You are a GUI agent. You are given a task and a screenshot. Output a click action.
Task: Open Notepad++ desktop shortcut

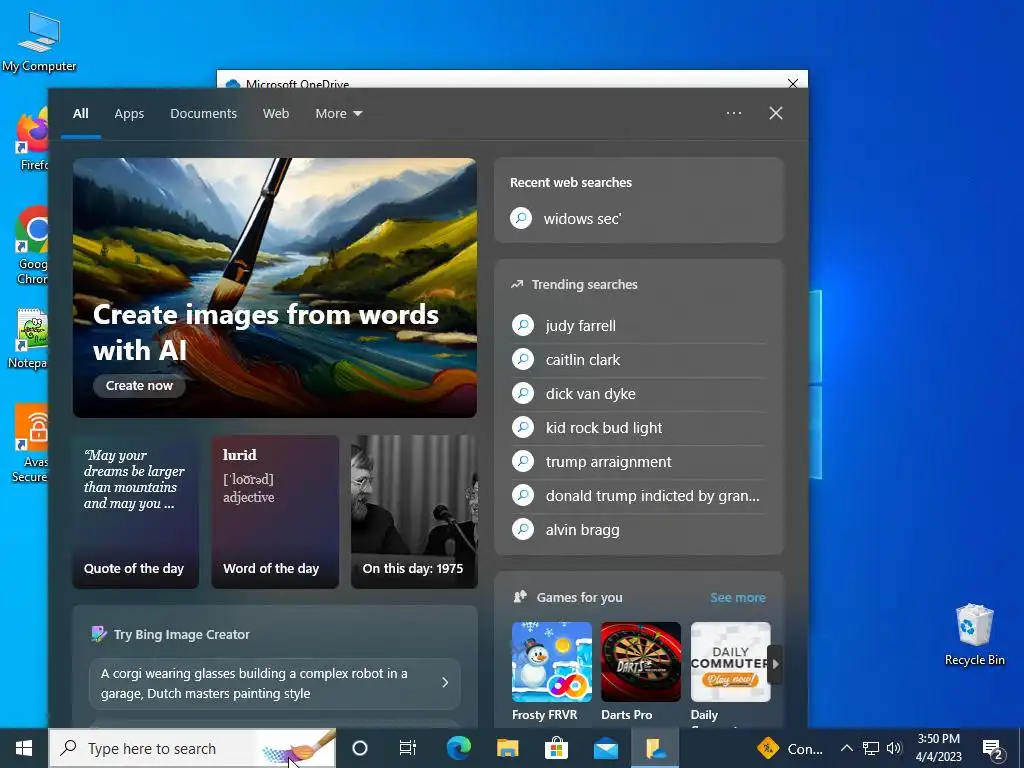29,338
